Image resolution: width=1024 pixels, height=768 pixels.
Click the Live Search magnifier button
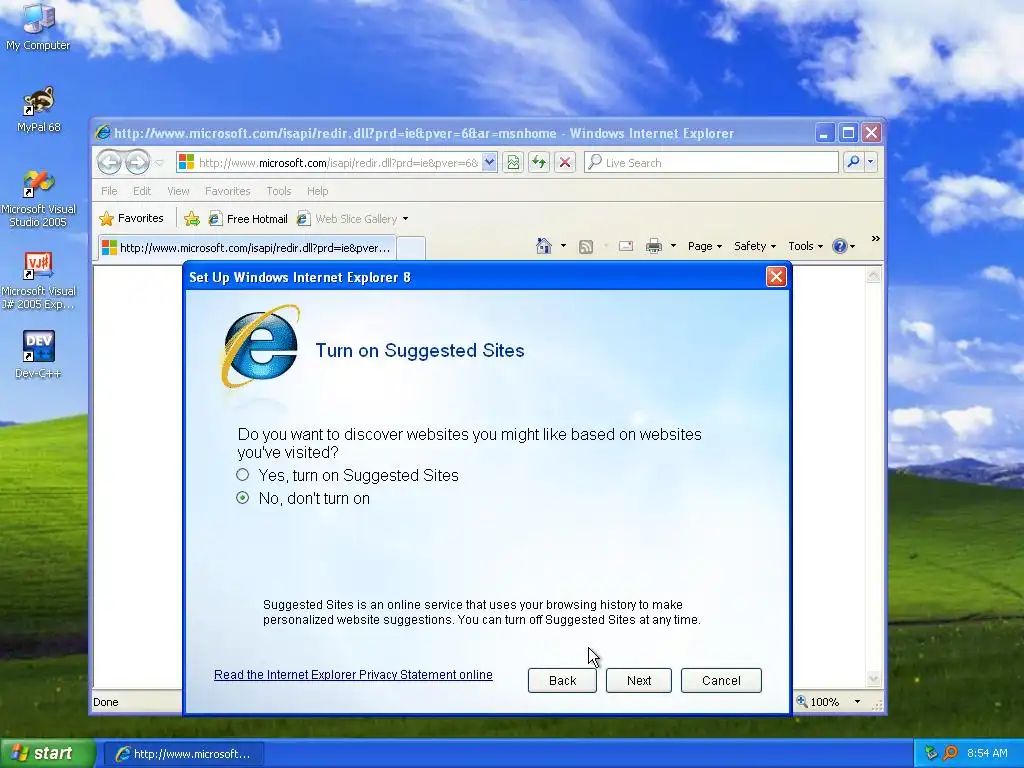[853, 162]
